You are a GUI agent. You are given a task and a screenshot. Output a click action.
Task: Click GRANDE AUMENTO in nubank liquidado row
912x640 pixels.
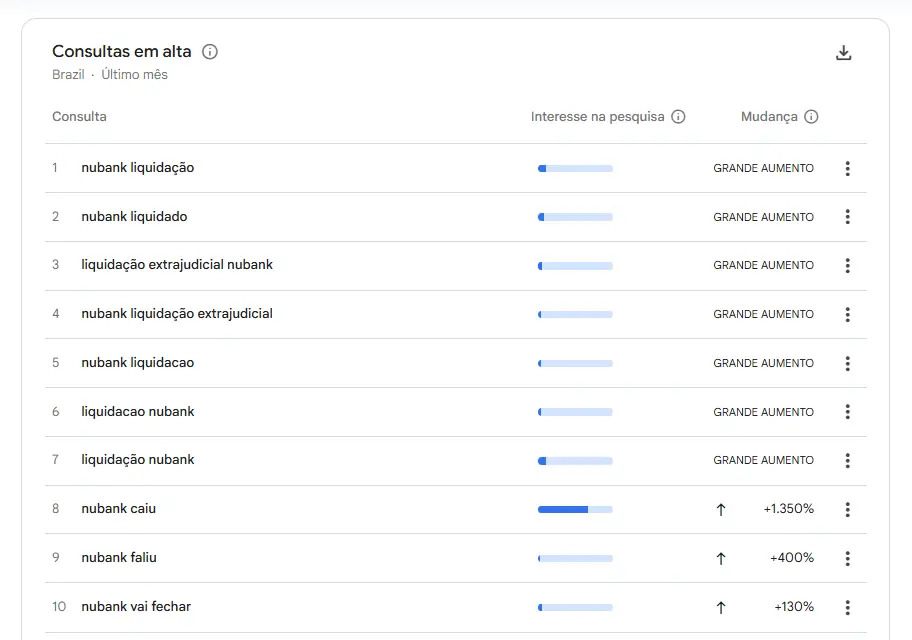point(764,217)
